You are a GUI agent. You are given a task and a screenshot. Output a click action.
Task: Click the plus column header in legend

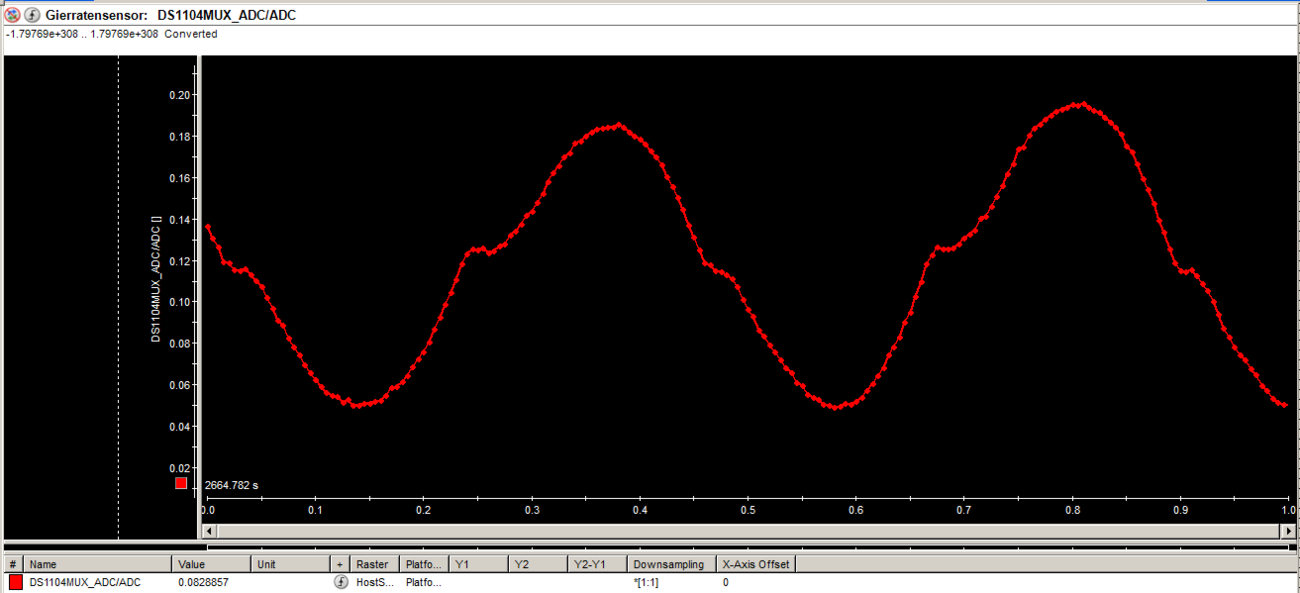(x=340, y=564)
